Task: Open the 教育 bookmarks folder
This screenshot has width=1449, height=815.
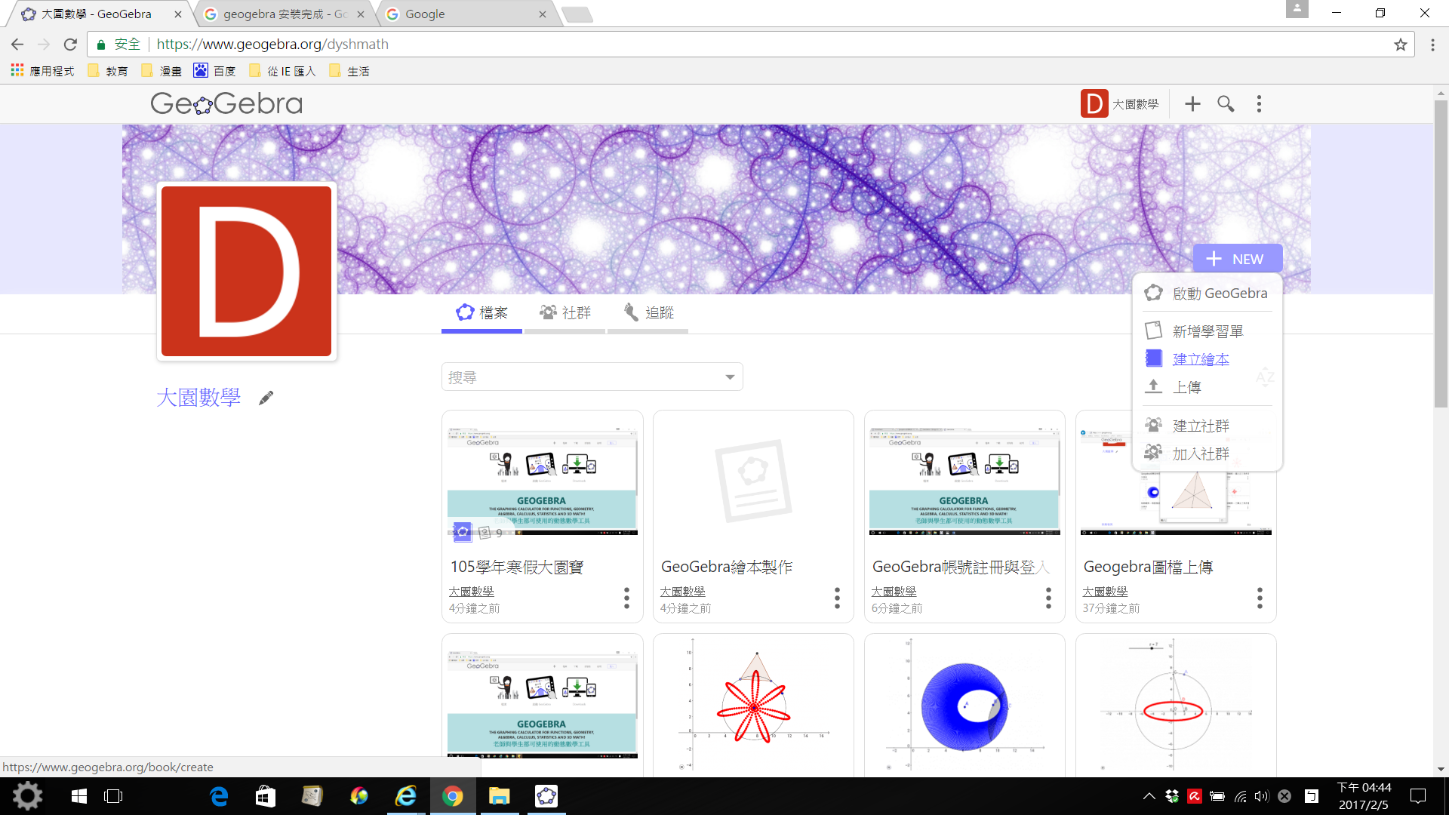Action: click(107, 71)
